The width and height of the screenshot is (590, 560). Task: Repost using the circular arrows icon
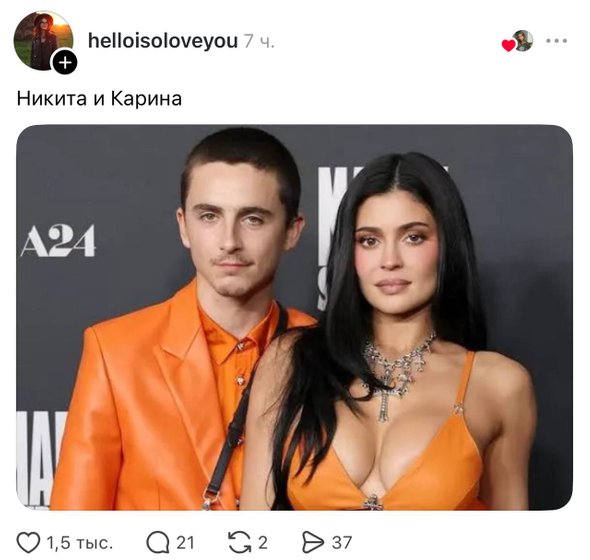240,542
